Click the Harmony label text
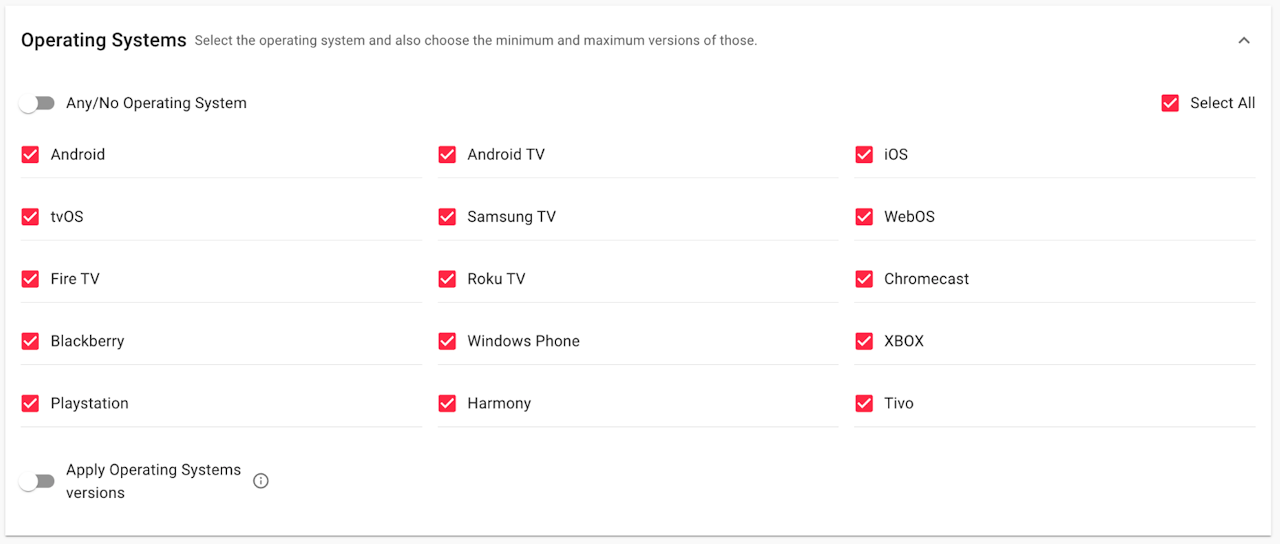The image size is (1280, 544). coord(499,403)
